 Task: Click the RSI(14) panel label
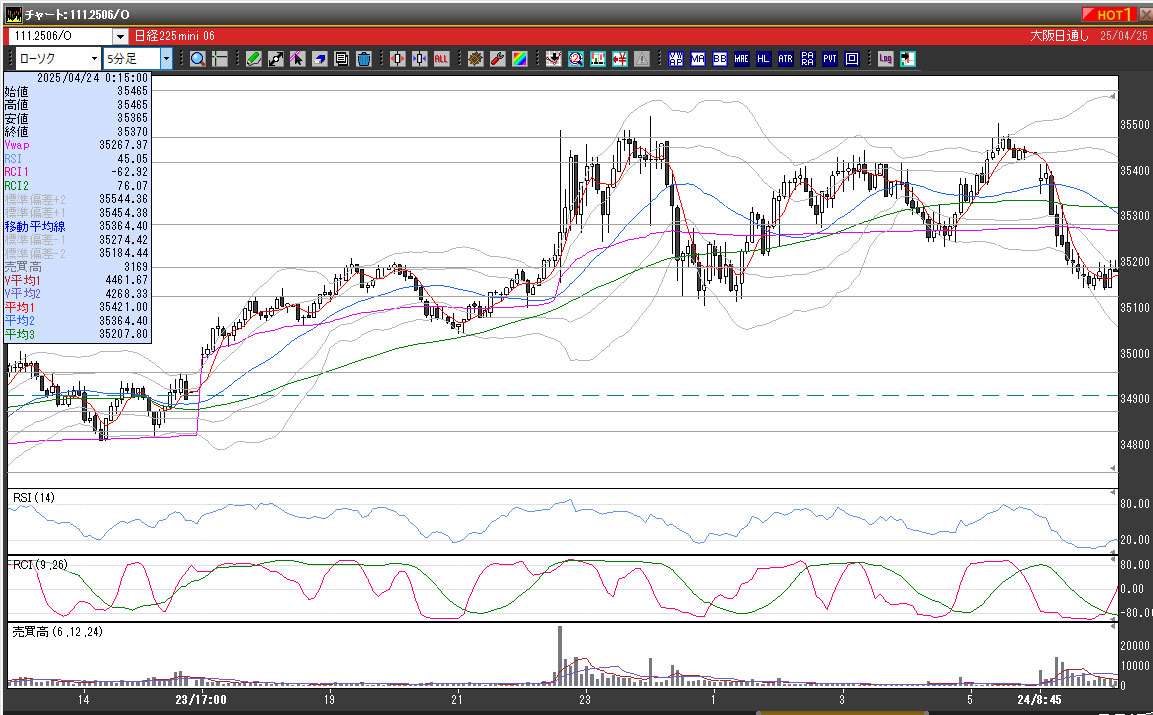click(34, 498)
